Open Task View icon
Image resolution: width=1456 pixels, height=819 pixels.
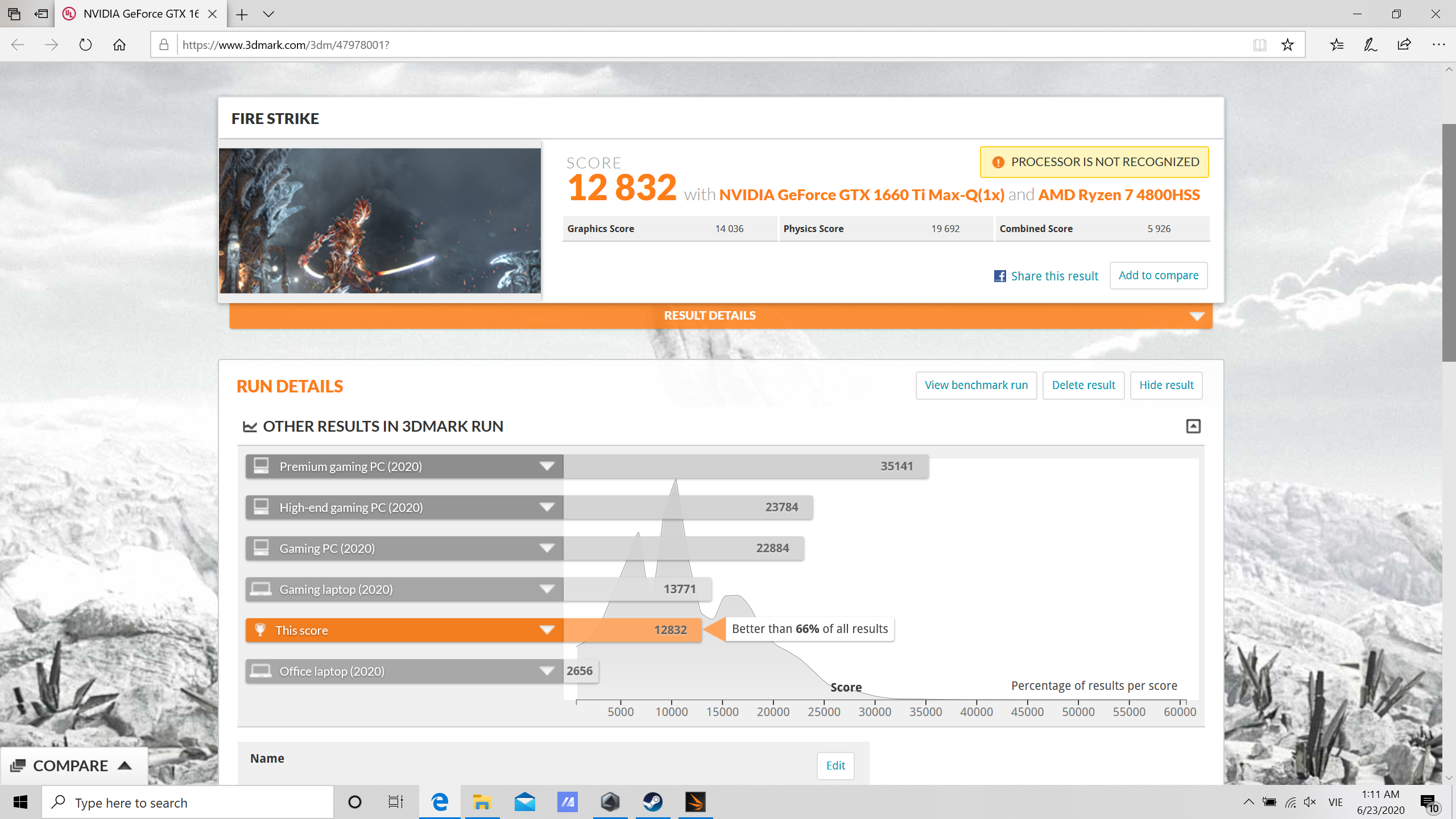(x=396, y=803)
